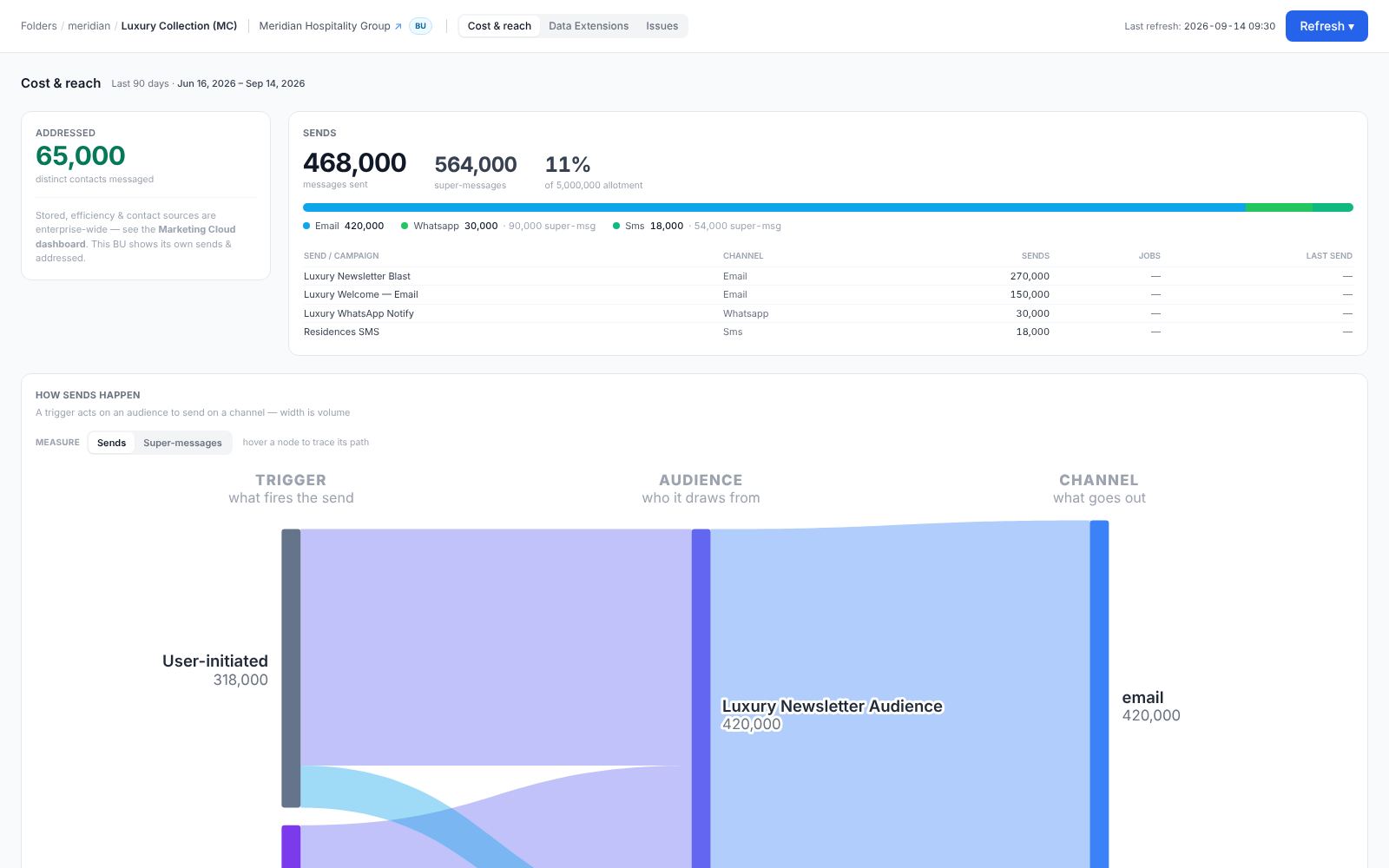Select the Cost & reach tab
Image resolution: width=1389 pixels, height=868 pixels.
click(x=499, y=26)
